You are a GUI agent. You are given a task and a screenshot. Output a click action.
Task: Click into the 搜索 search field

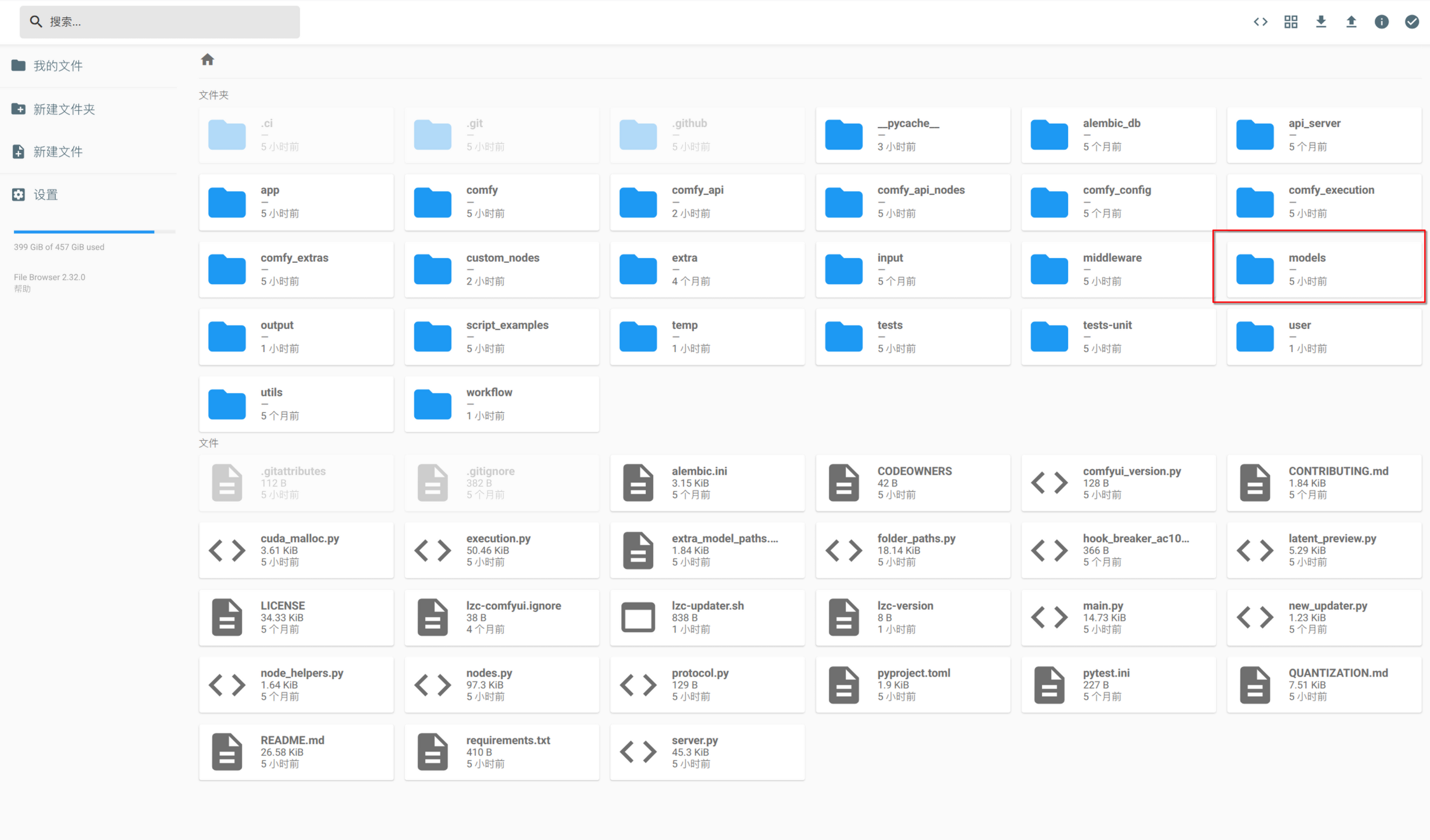point(160,22)
